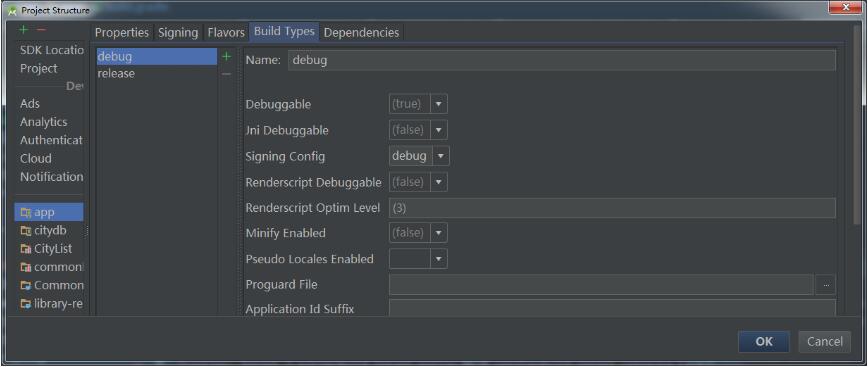Click the Cancel button
The height and width of the screenshot is (367, 868).
pos(825,342)
